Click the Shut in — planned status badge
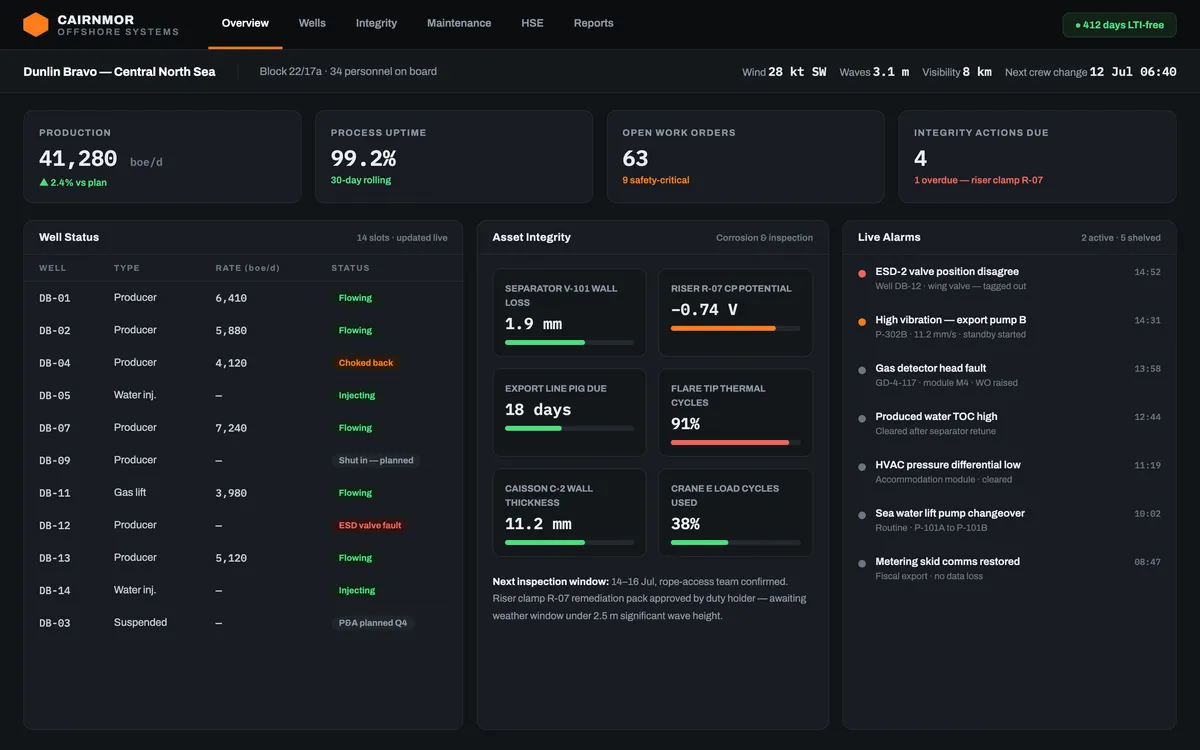This screenshot has height=750, width=1200. (x=375, y=460)
